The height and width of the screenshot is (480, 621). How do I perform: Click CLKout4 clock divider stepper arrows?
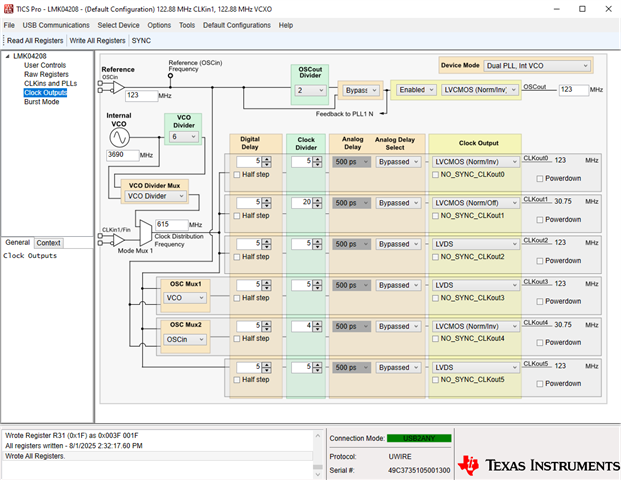click(317, 327)
